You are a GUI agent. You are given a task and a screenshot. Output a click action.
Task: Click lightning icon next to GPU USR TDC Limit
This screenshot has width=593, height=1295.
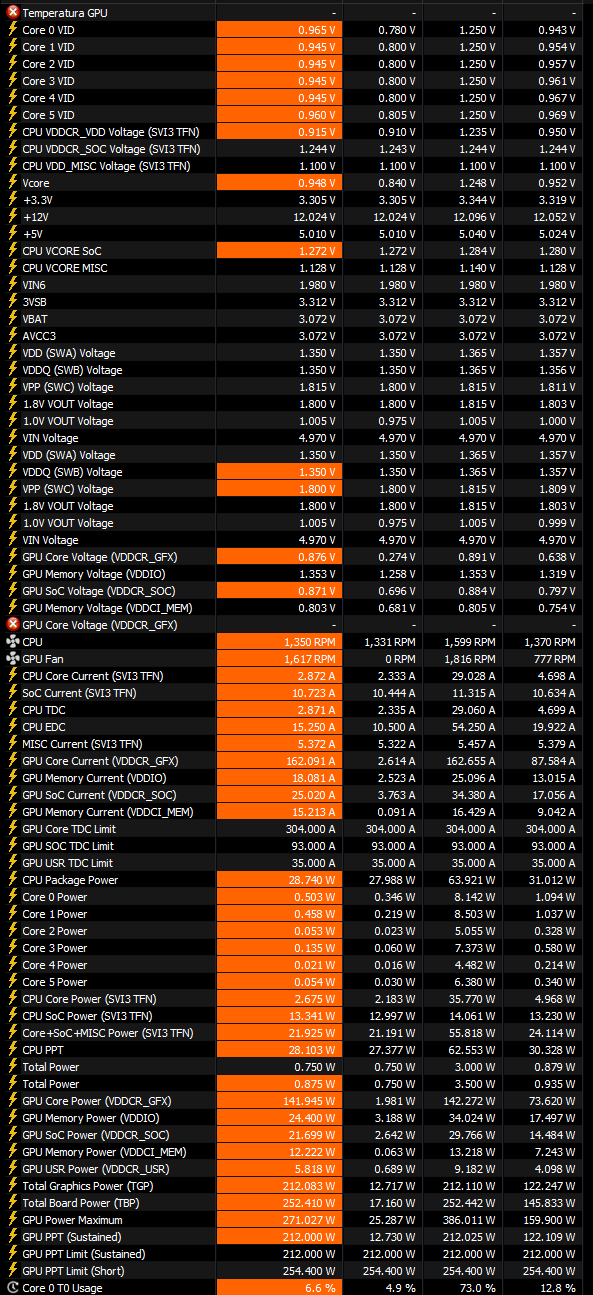click(x=13, y=863)
